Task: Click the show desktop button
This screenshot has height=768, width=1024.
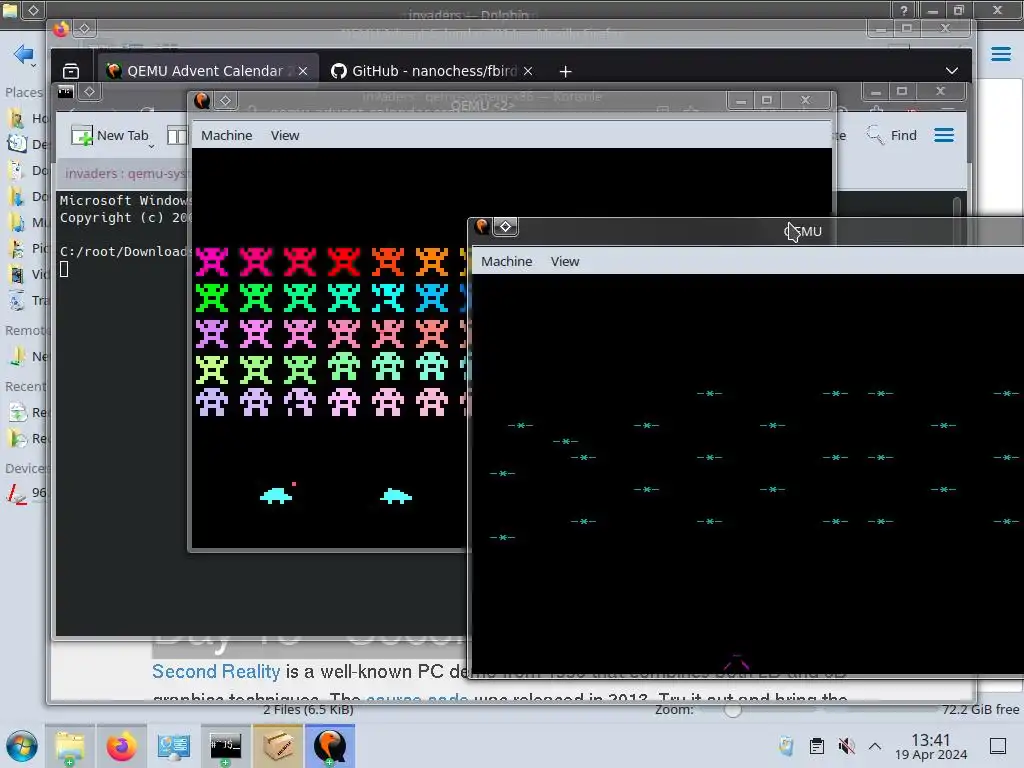Action: (998, 746)
